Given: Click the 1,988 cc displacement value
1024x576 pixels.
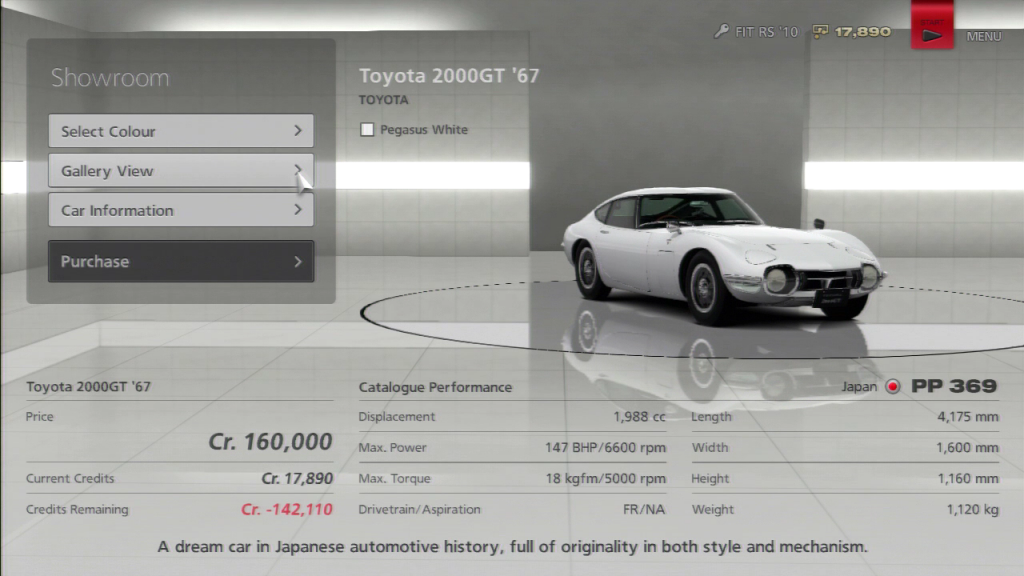Looking at the screenshot, I should 639,417.
